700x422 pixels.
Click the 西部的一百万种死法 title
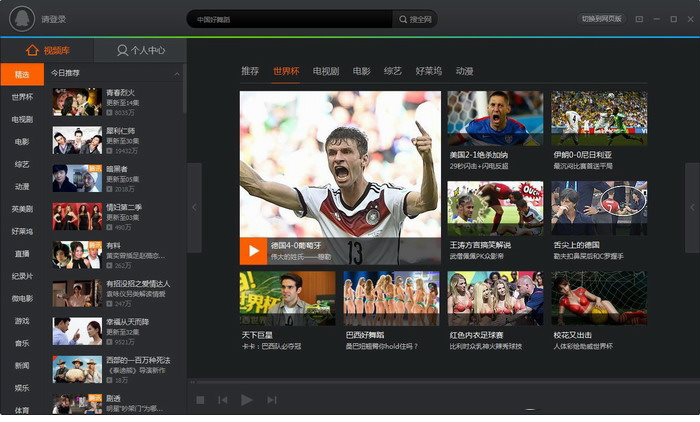click(138, 360)
